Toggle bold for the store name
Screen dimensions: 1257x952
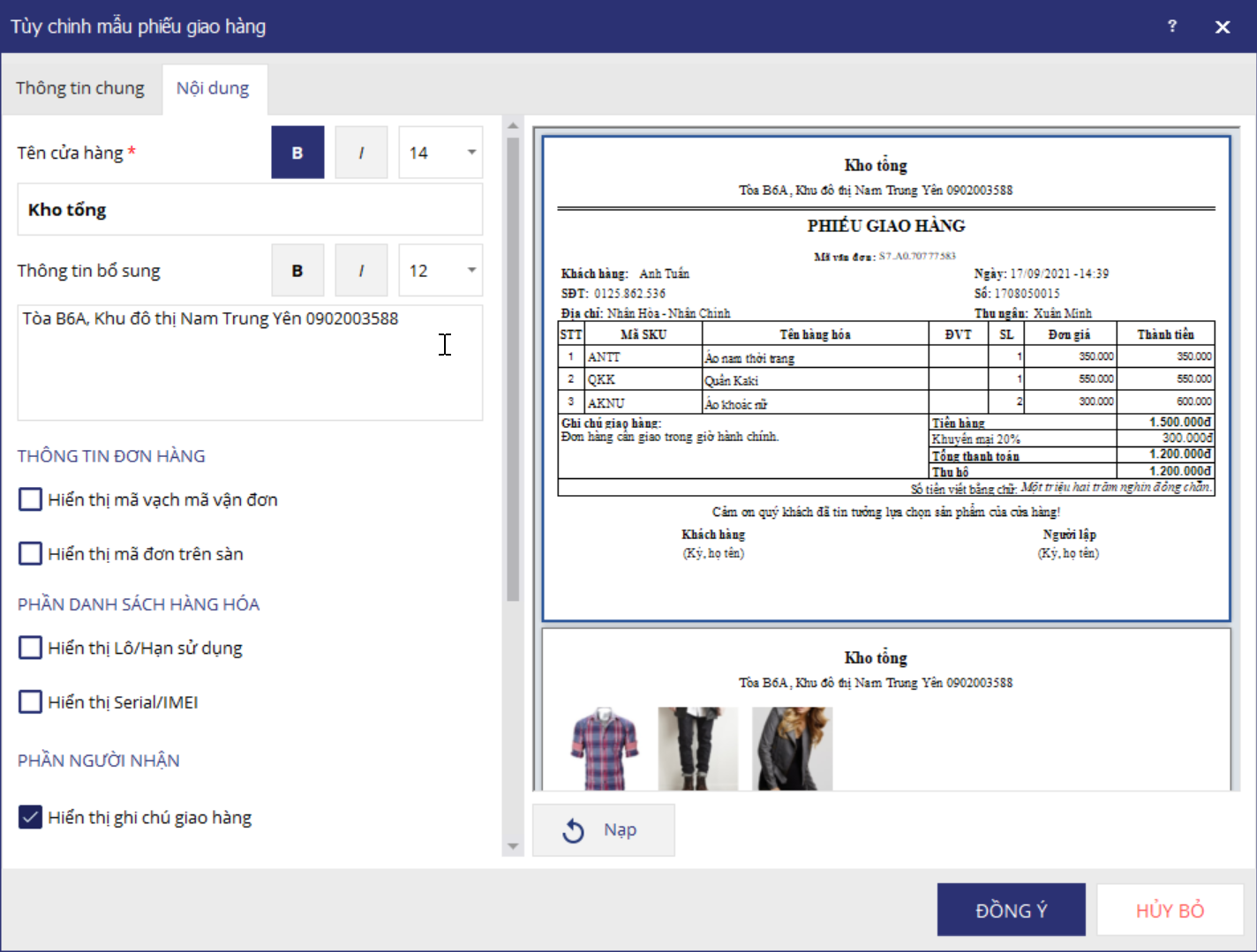point(297,153)
